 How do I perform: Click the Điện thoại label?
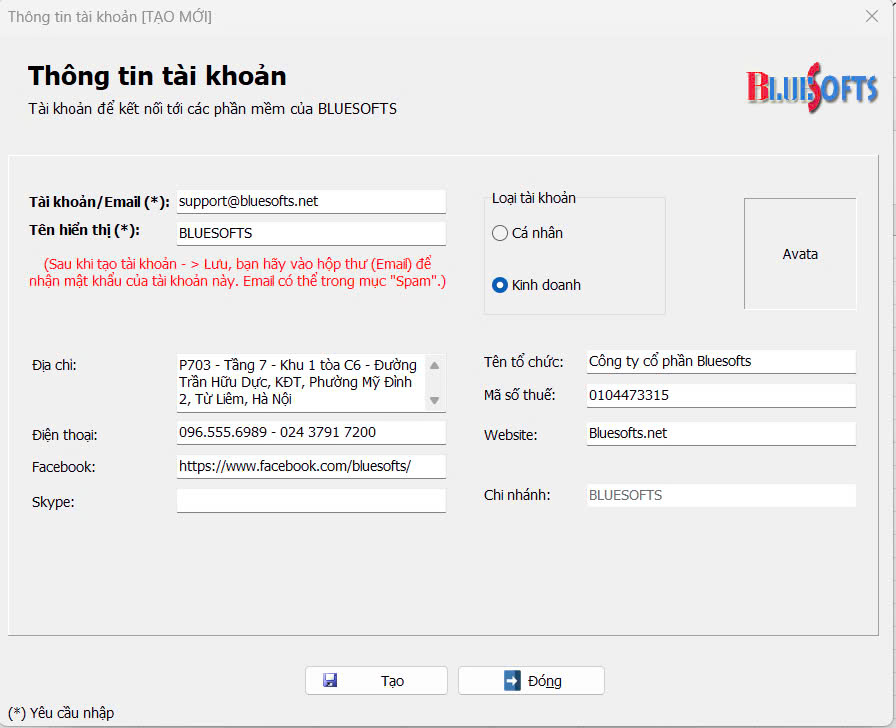click(x=65, y=435)
